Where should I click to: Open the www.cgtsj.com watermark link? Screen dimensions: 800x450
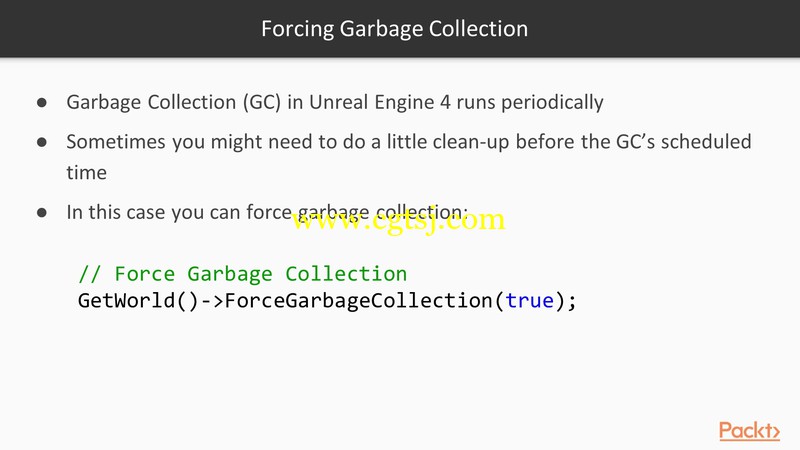398,220
